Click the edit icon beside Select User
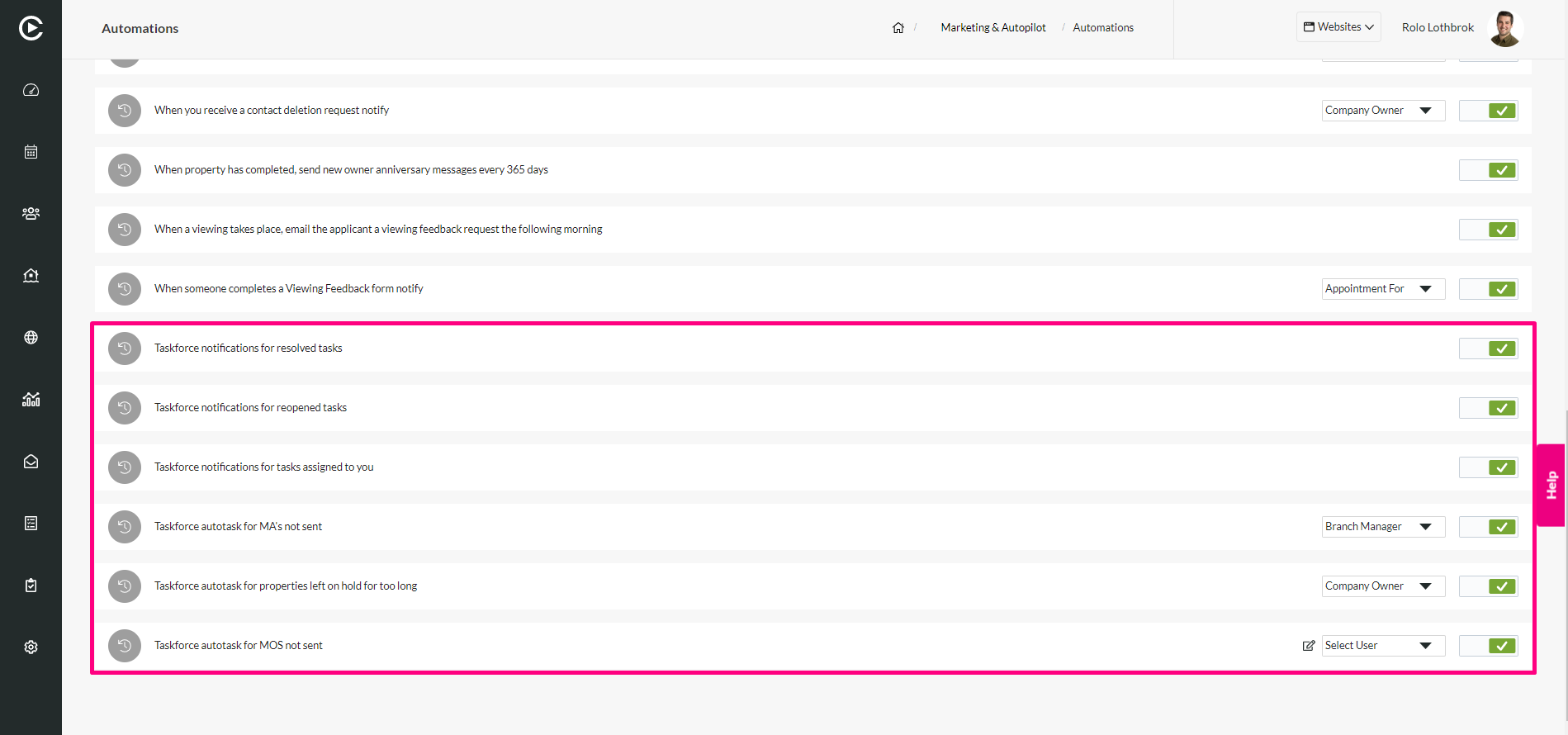 point(1309,646)
